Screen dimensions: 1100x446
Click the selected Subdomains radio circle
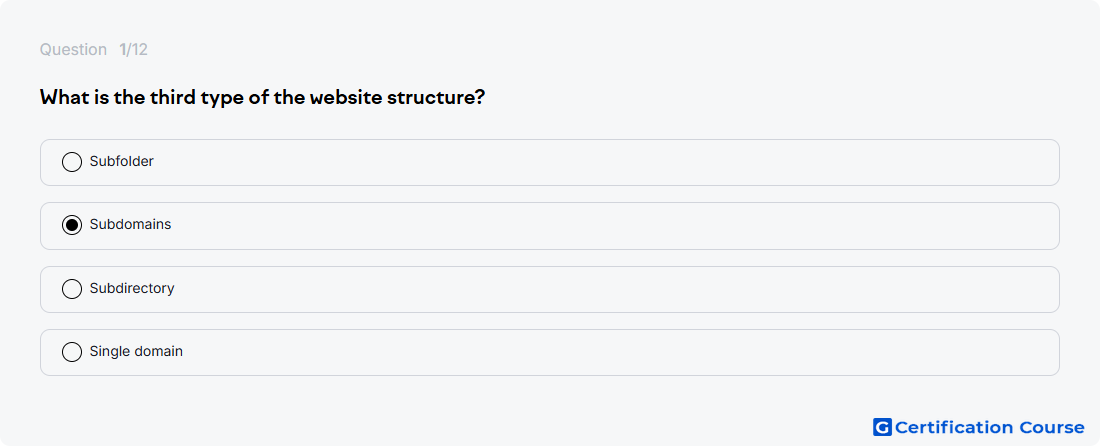[x=72, y=225]
